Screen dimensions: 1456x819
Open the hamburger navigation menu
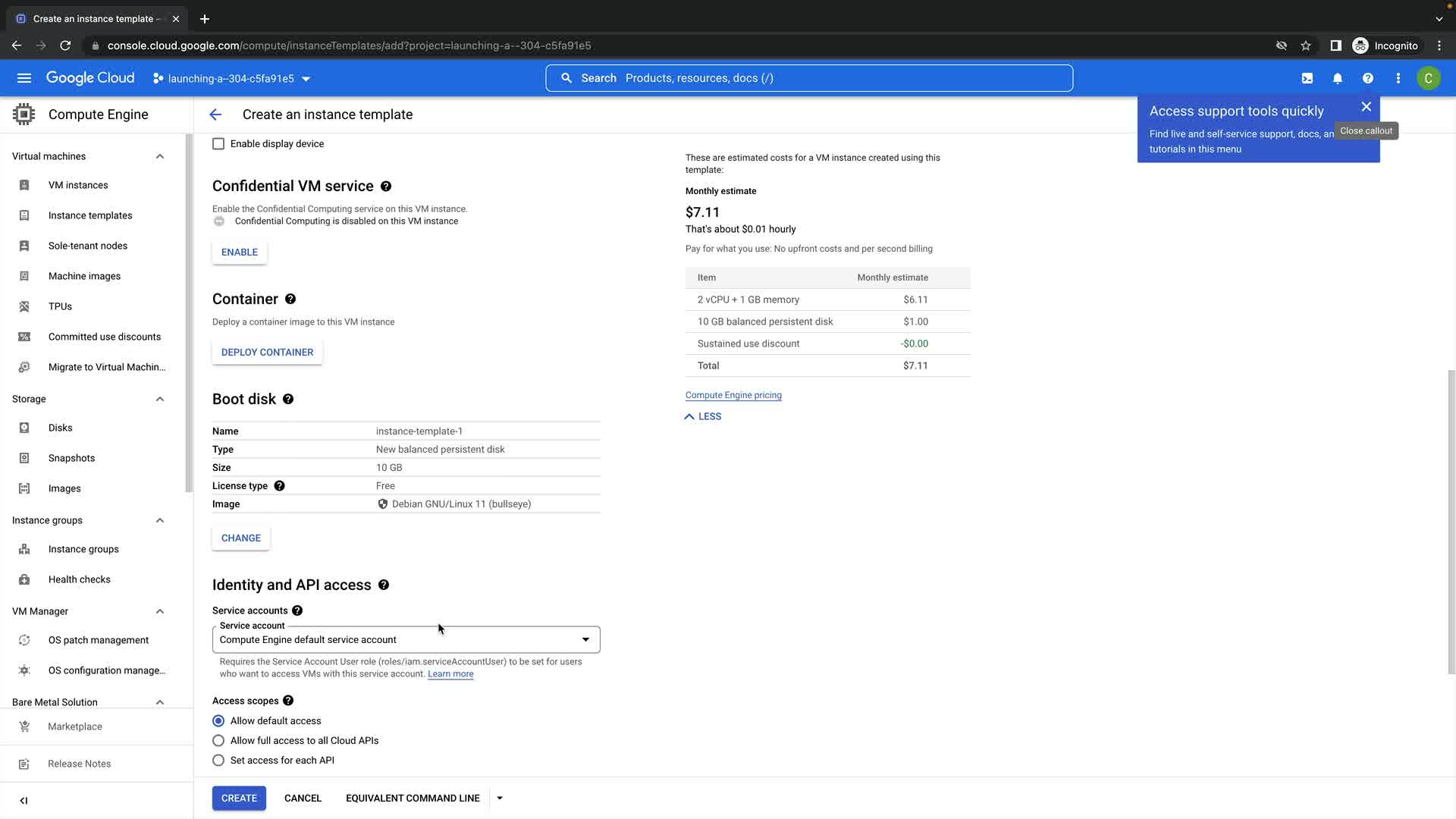coord(24,78)
